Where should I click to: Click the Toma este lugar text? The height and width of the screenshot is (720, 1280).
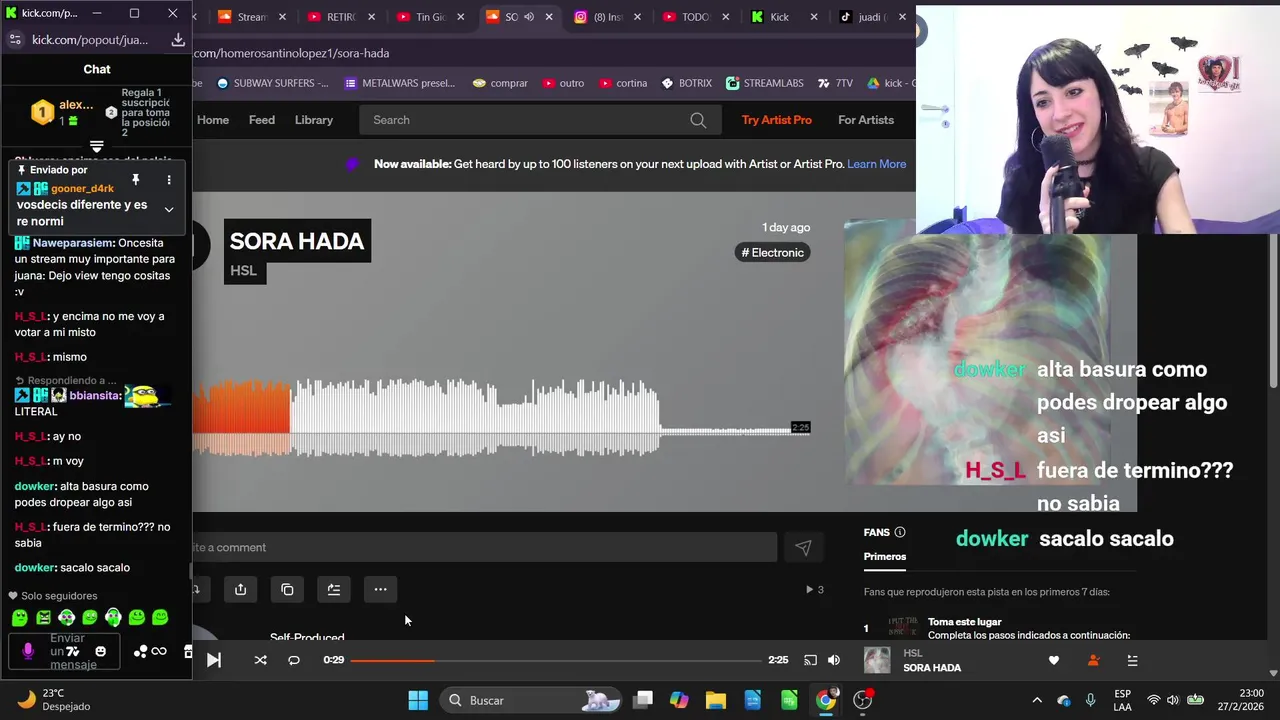(965, 622)
